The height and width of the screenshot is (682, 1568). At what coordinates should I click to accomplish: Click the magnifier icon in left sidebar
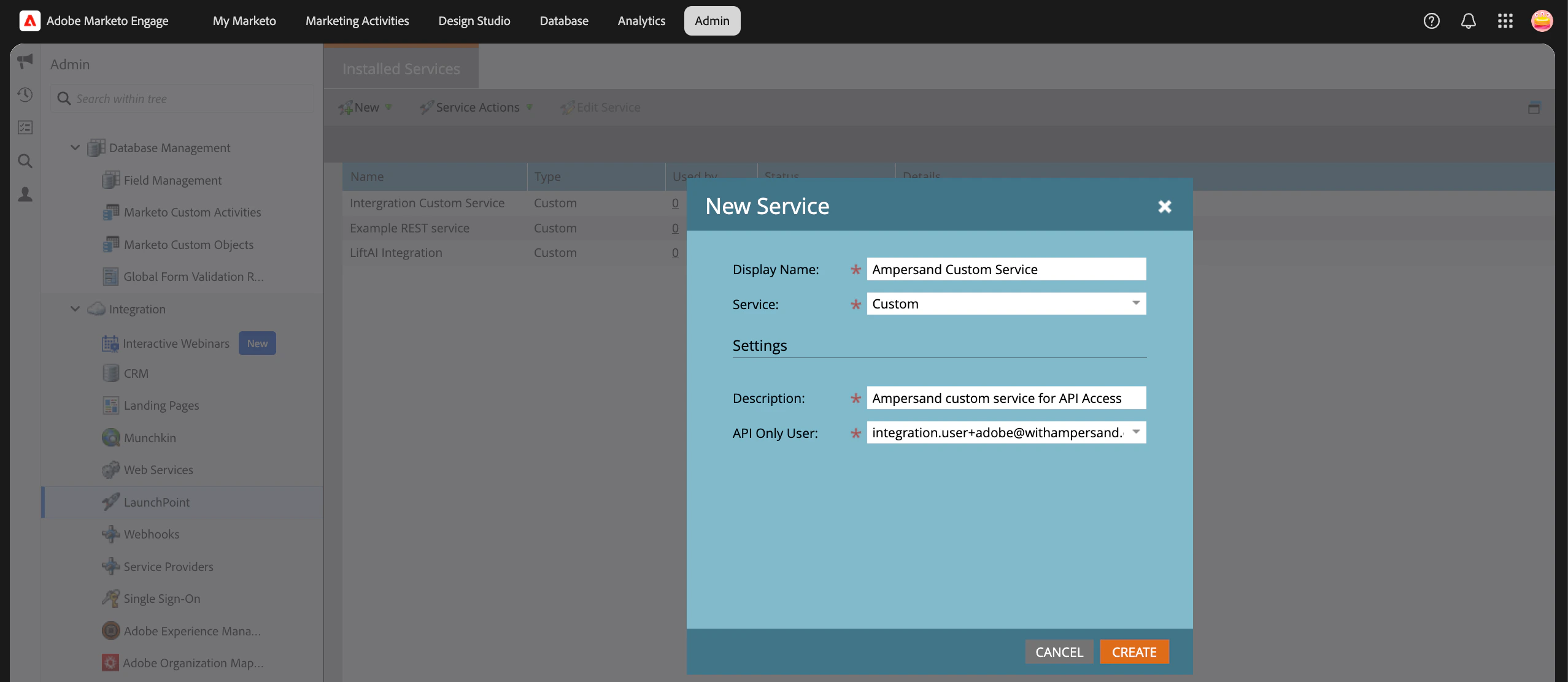click(x=25, y=161)
